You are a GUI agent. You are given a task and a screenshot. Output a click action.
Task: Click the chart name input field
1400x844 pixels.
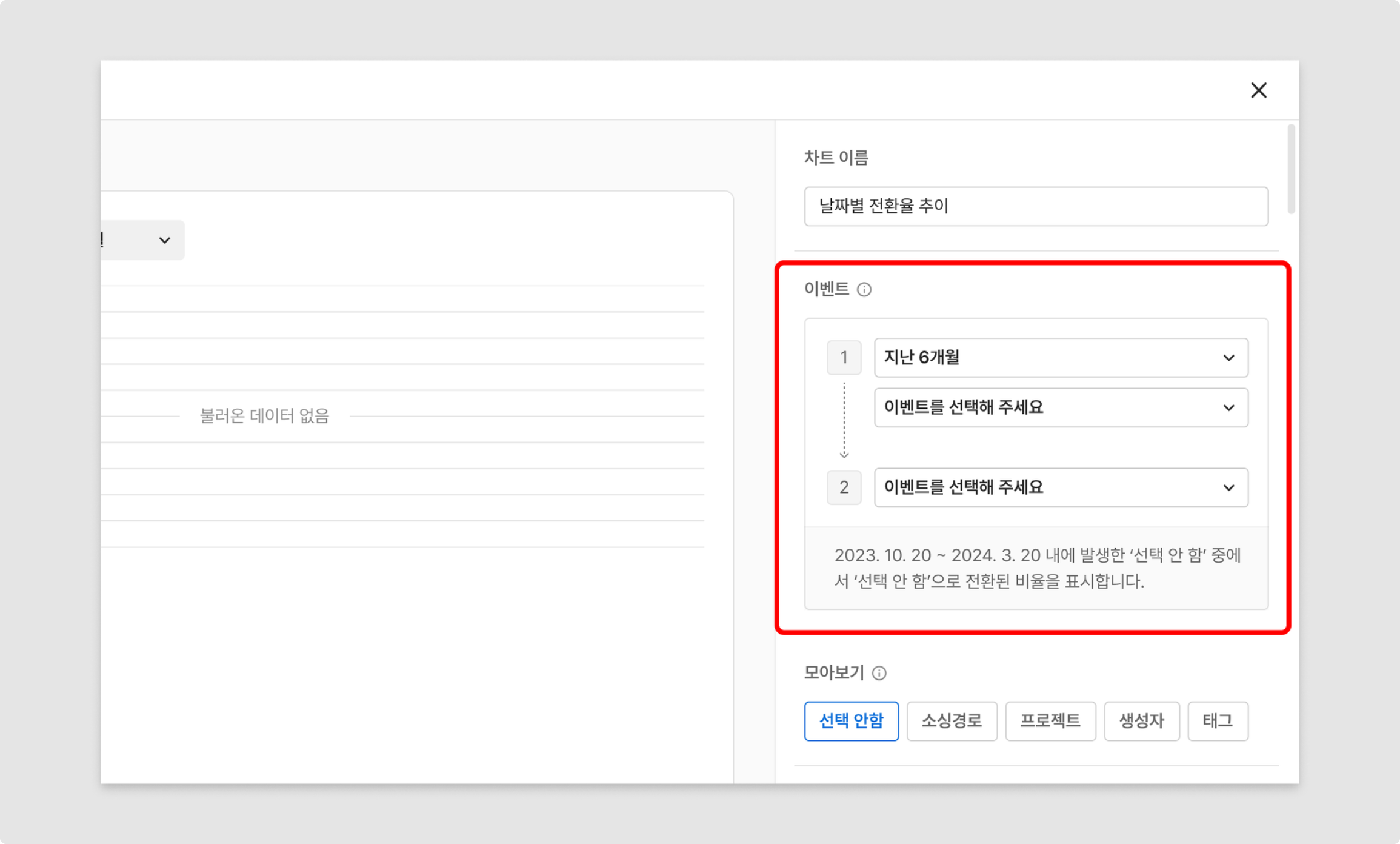[1036, 207]
